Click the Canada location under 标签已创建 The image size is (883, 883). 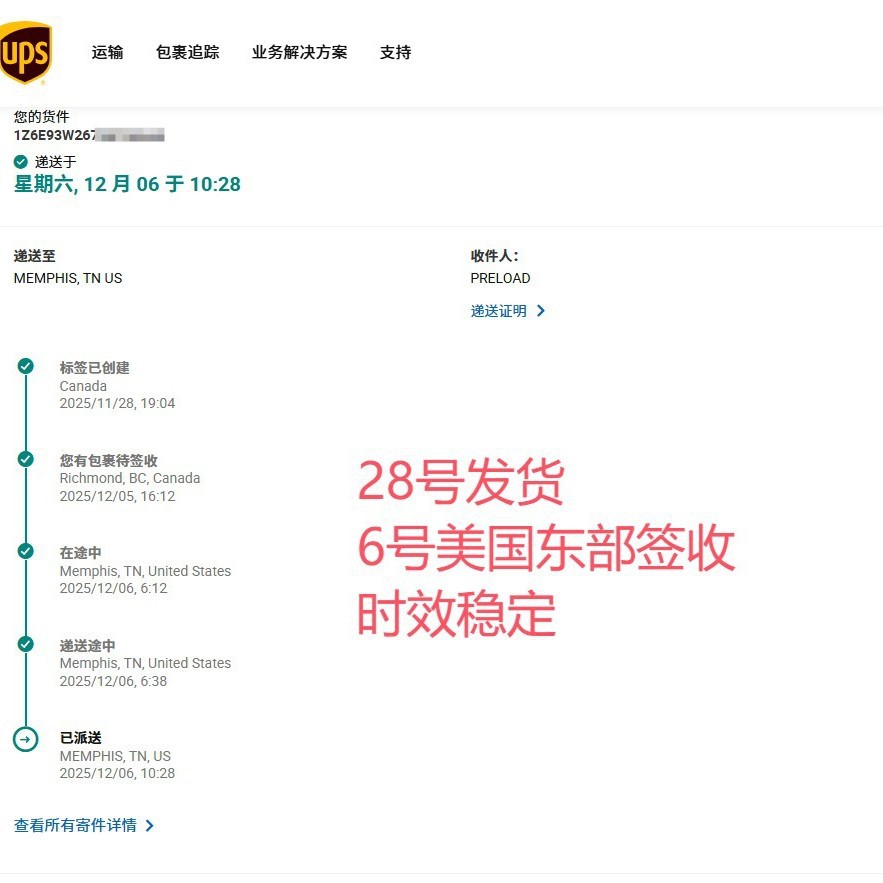pos(83,386)
